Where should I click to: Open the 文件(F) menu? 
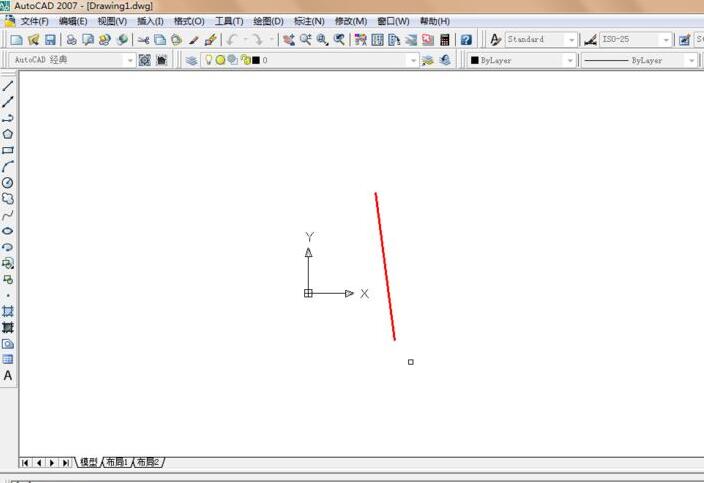point(35,21)
